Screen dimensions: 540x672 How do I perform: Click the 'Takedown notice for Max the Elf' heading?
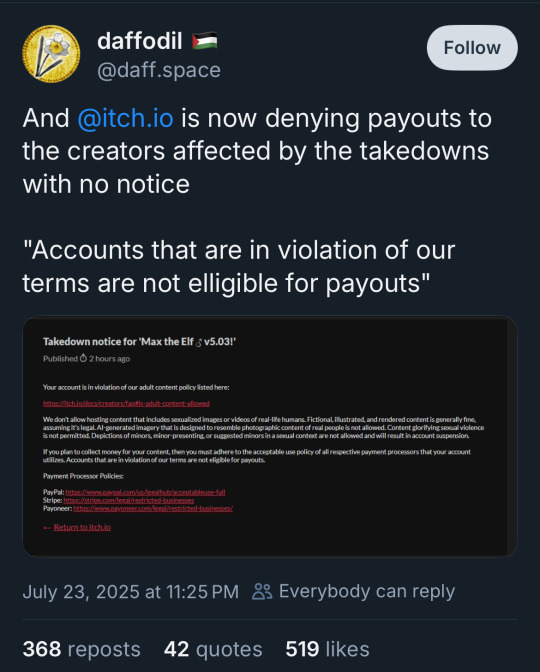139,342
